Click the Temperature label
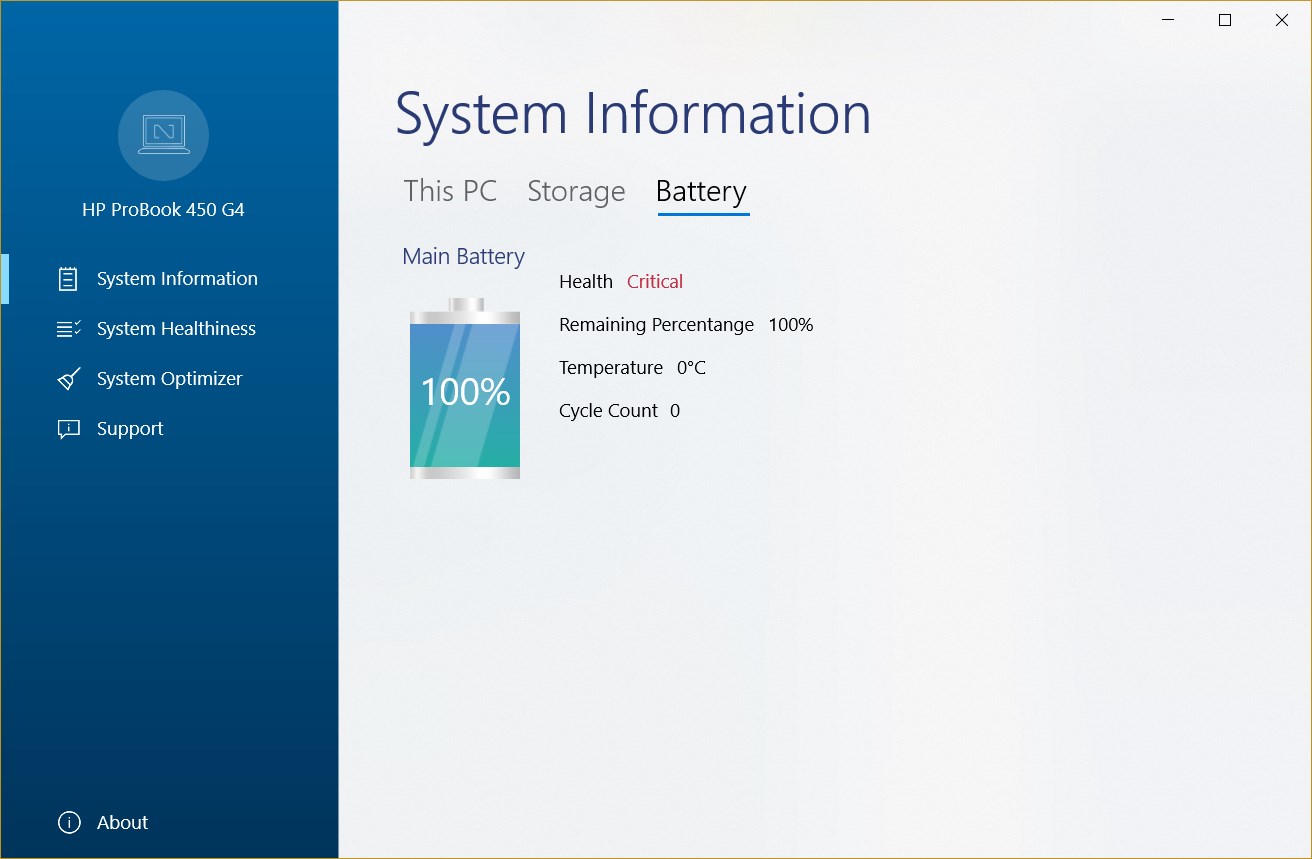Image resolution: width=1312 pixels, height=859 pixels. click(x=611, y=368)
